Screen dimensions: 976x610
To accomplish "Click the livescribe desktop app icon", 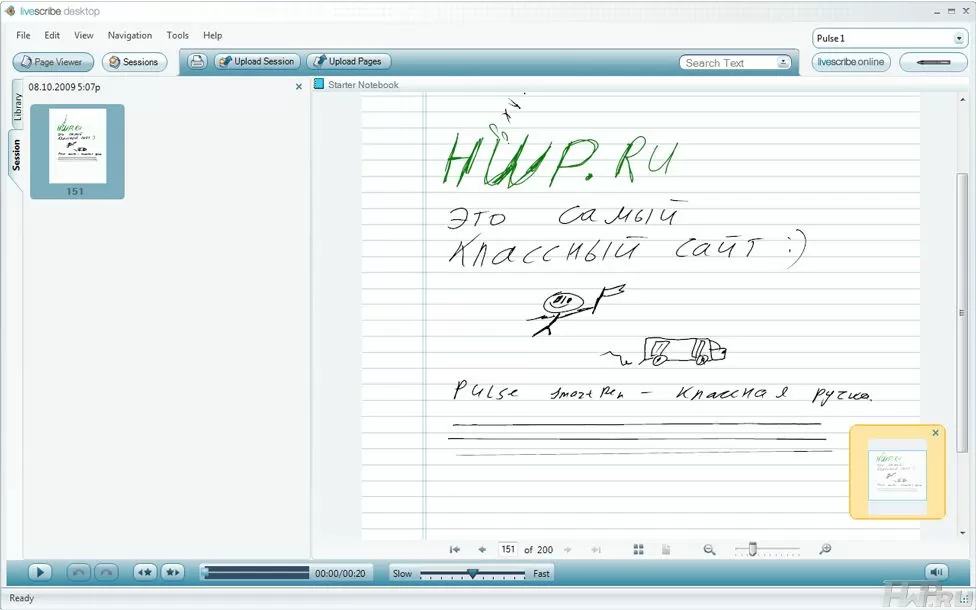I will coord(10,11).
